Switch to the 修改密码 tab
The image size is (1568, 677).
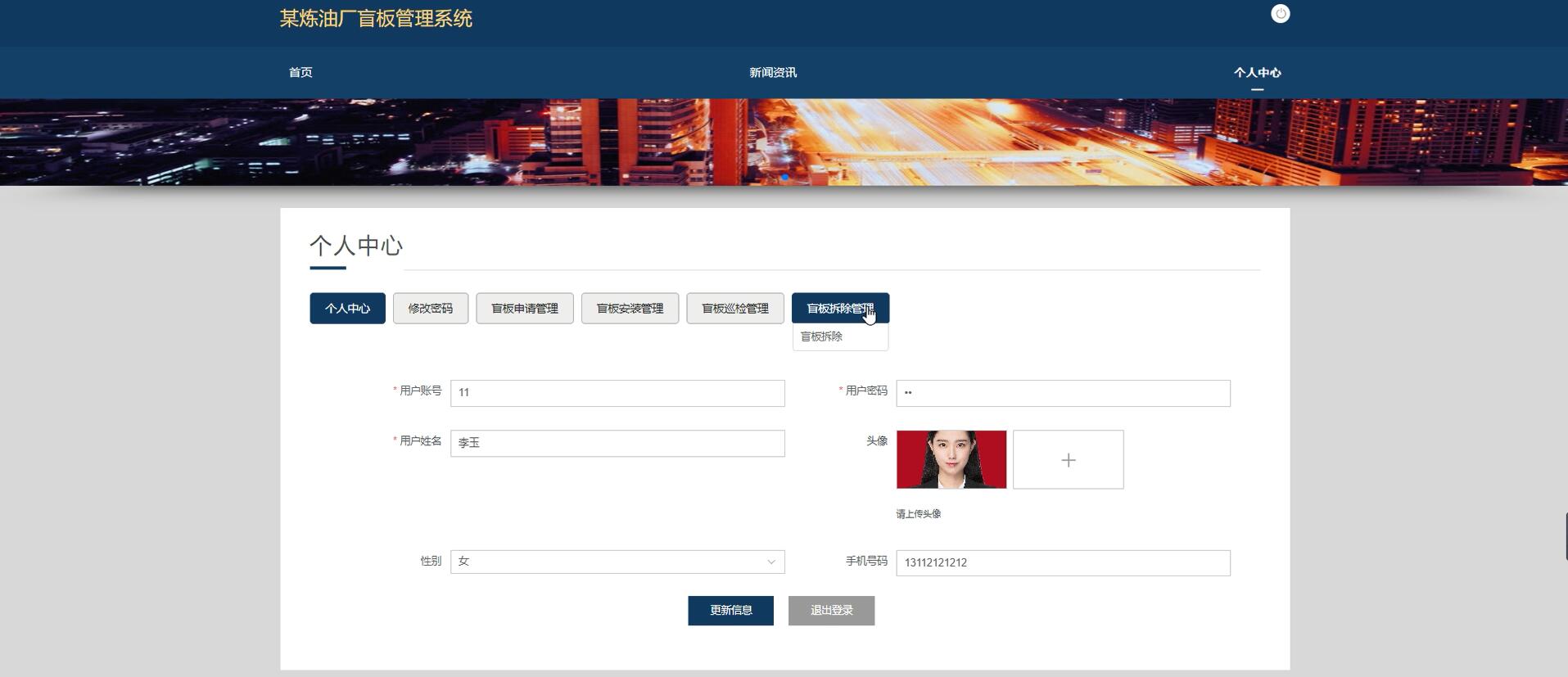431,309
